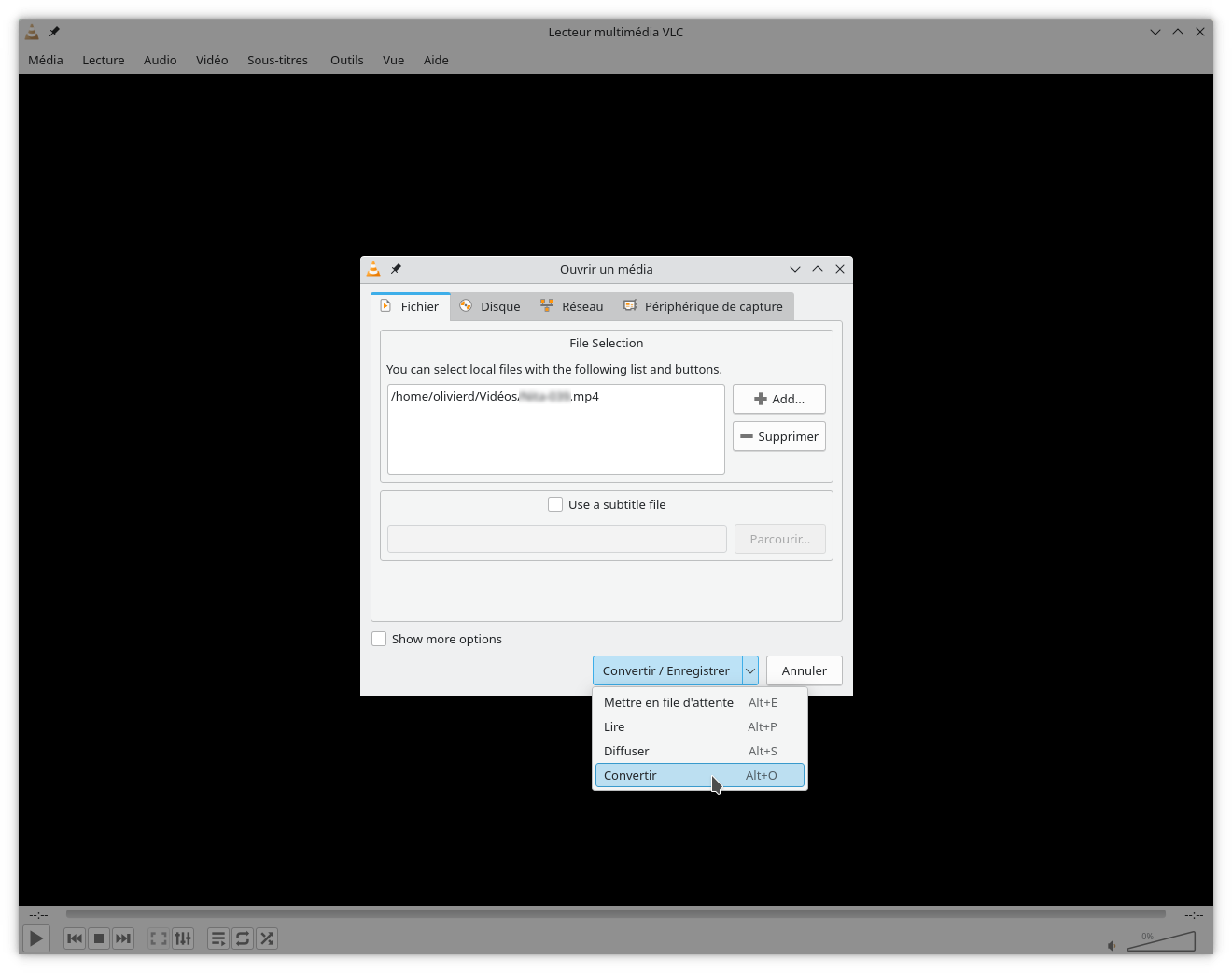Enable the Use a subtitle file checkbox
Viewport: 1232px width, 973px height.
pyautogui.click(x=555, y=504)
